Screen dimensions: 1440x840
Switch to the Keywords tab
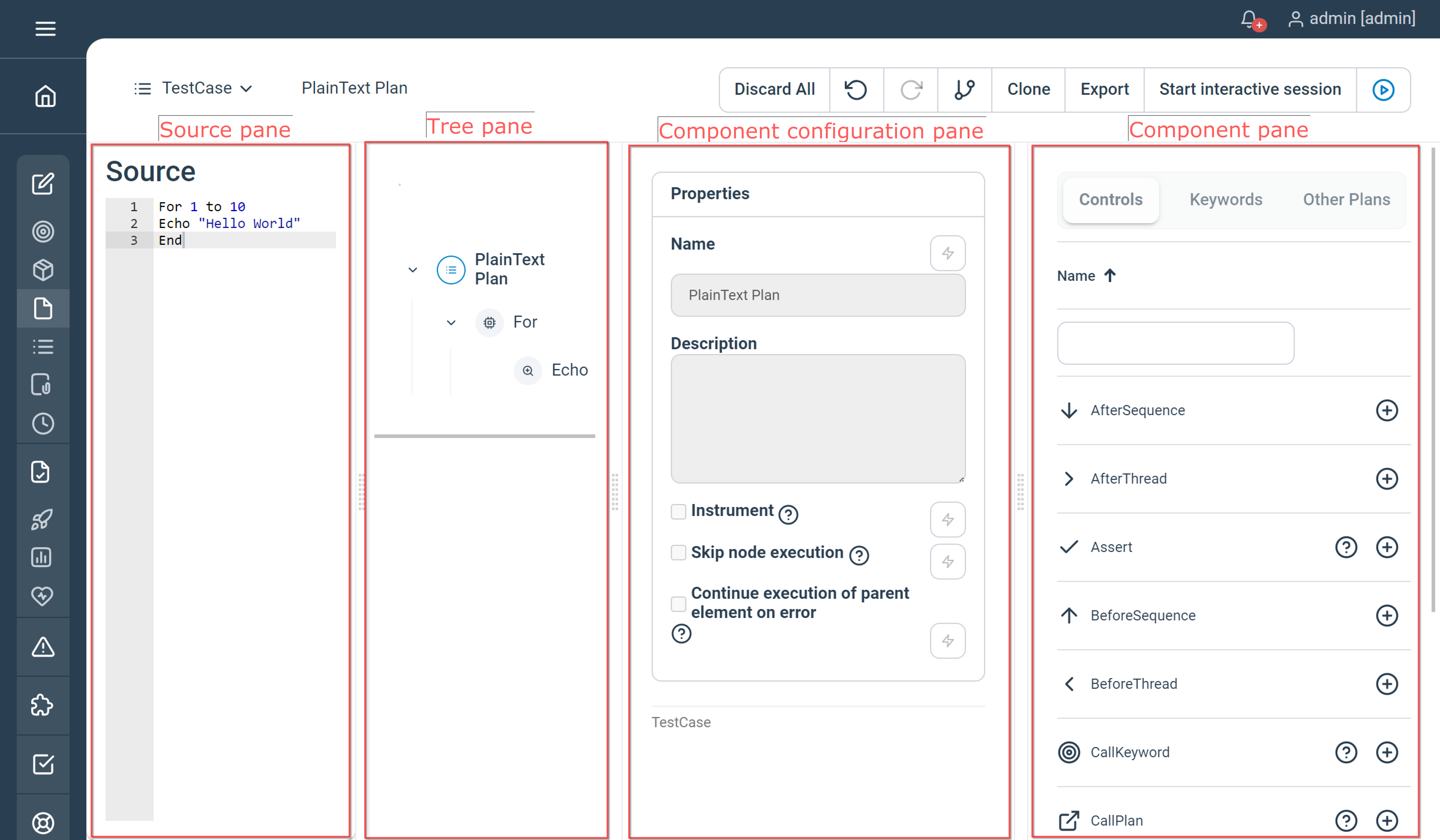click(x=1226, y=199)
